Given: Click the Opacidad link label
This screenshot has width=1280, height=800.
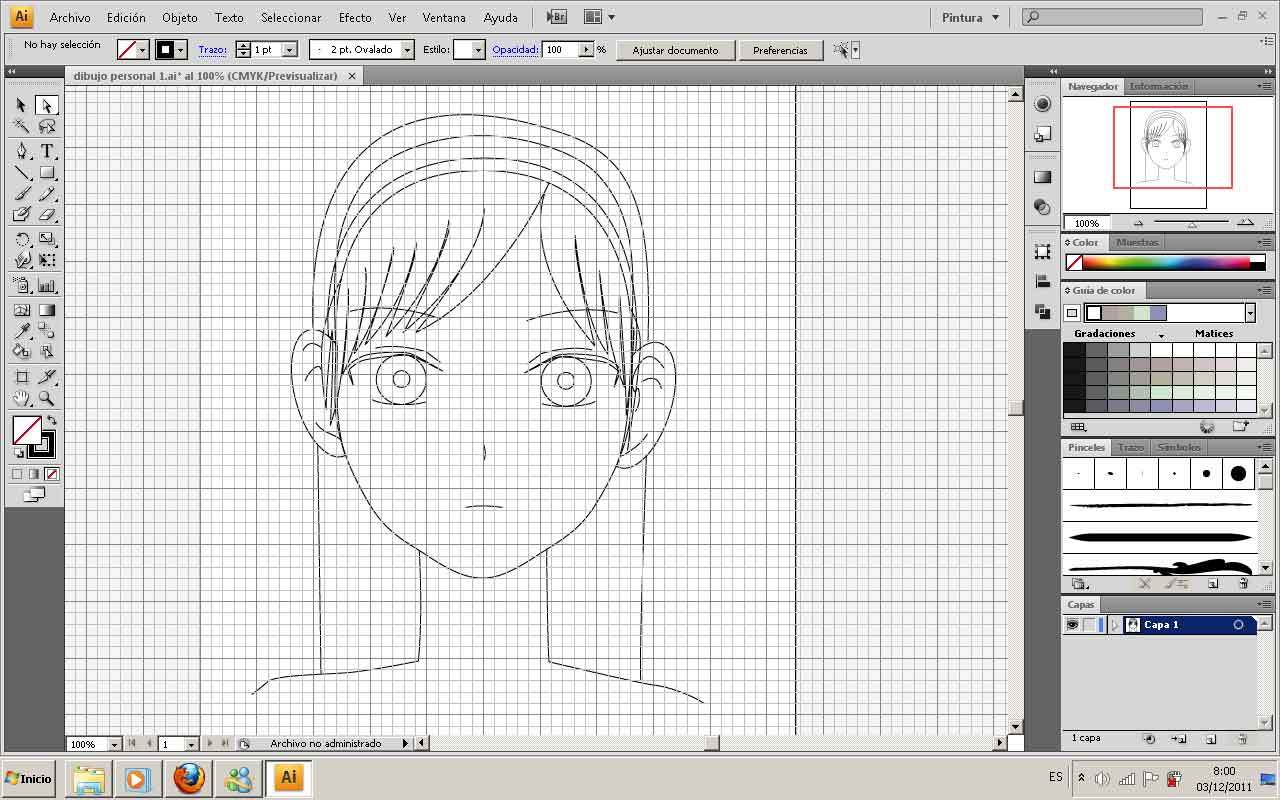Looking at the screenshot, I should (x=516, y=49).
